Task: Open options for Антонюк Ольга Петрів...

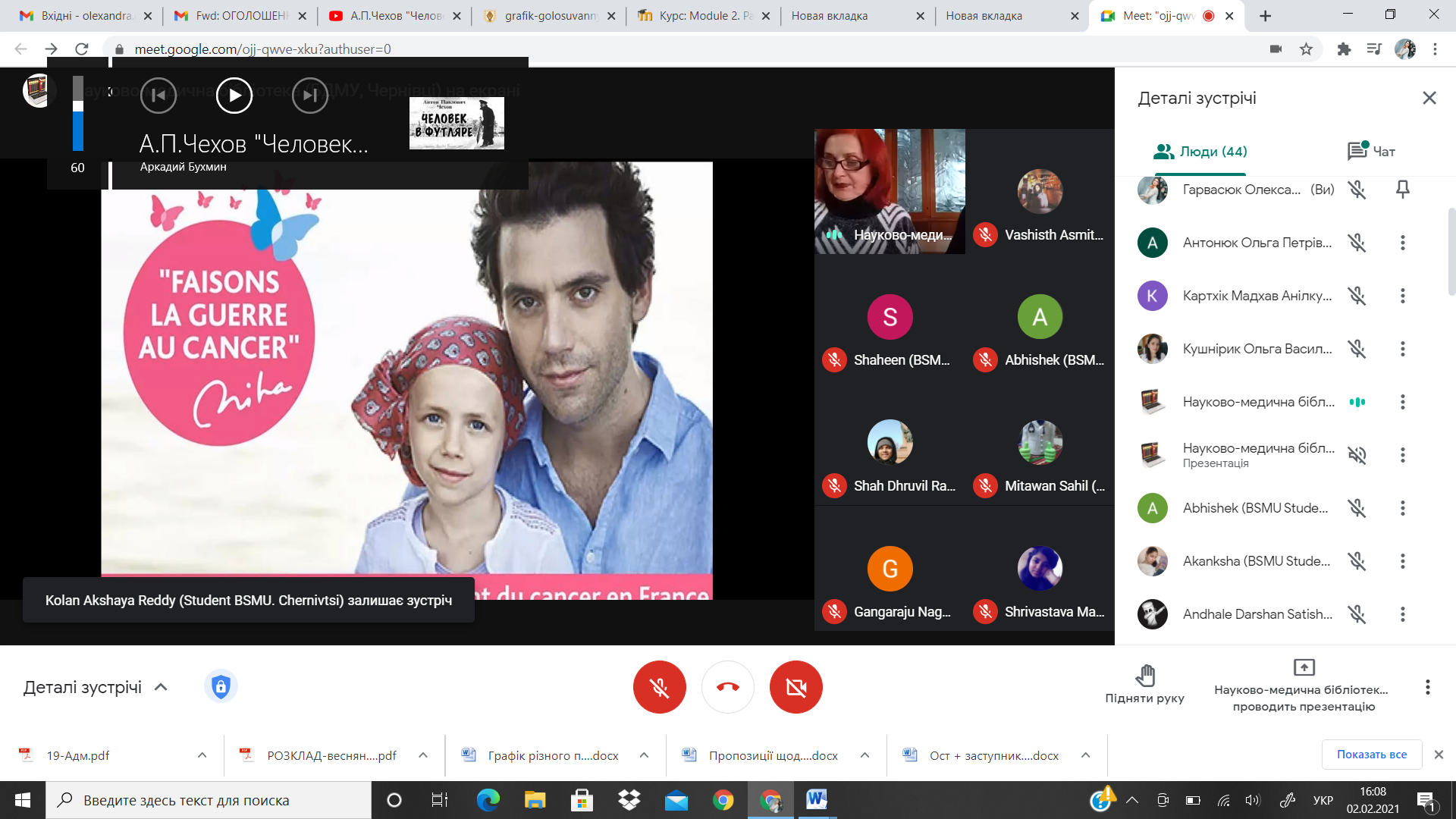Action: pyautogui.click(x=1403, y=243)
